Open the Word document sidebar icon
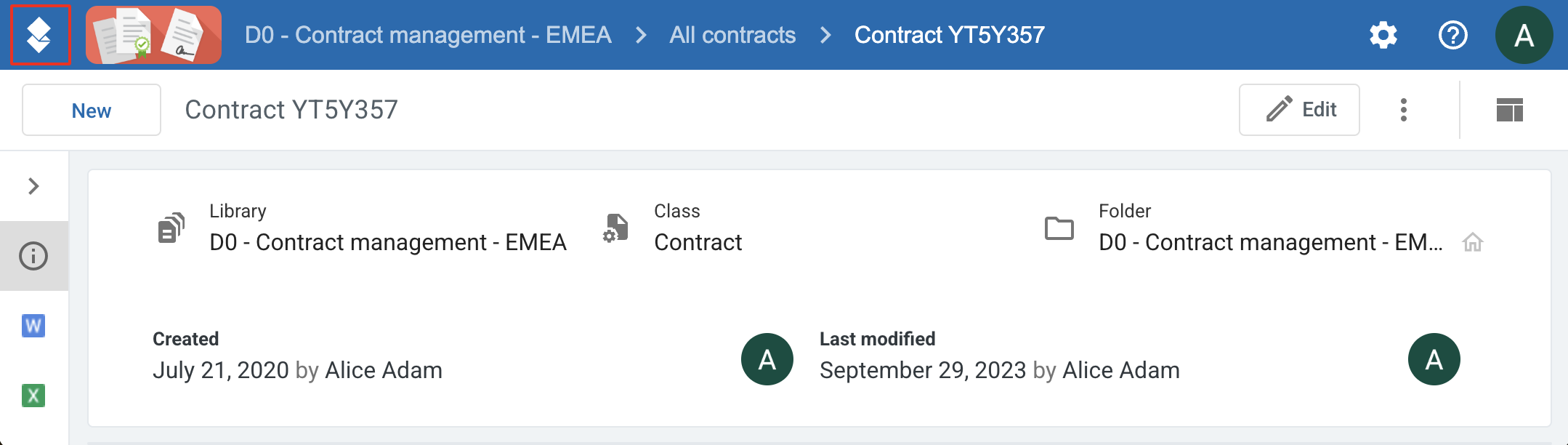 tap(33, 326)
